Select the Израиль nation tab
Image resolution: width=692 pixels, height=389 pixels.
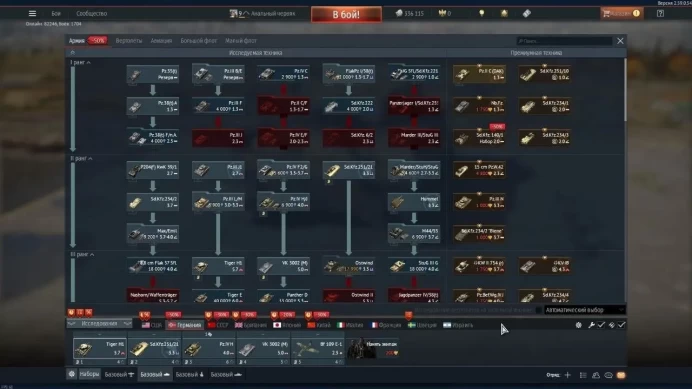[458, 325]
